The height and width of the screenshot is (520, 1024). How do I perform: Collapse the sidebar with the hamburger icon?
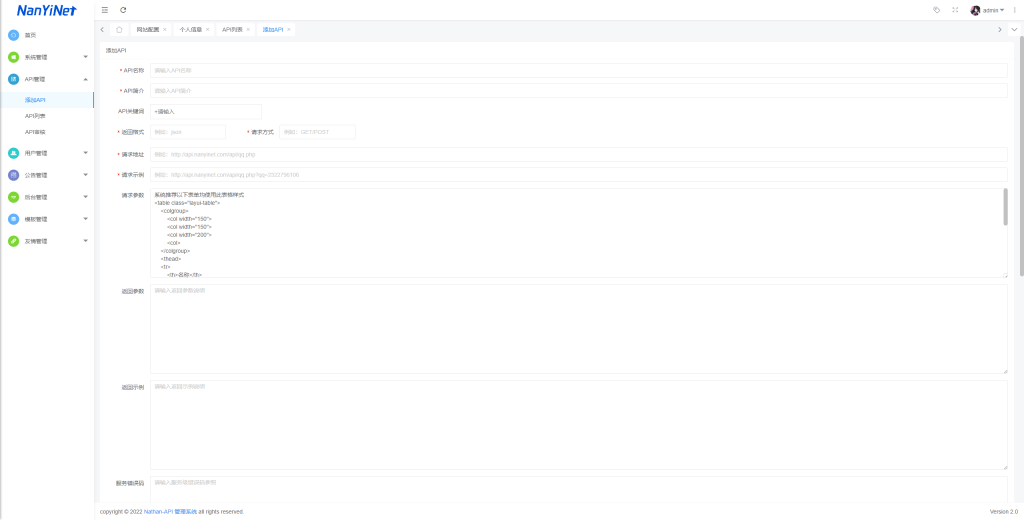click(x=105, y=9)
